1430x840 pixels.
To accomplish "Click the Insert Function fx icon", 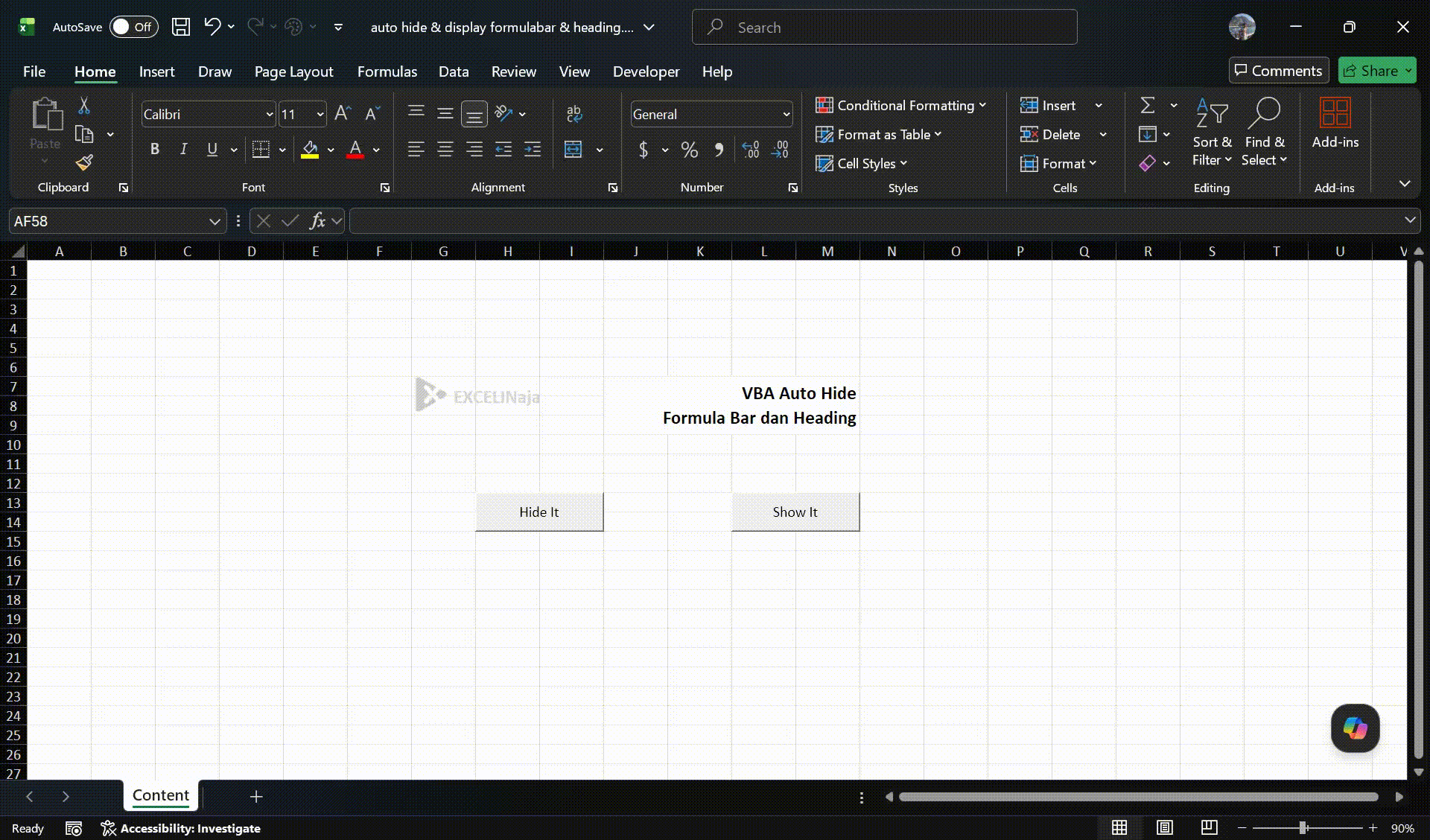I will pos(317,220).
